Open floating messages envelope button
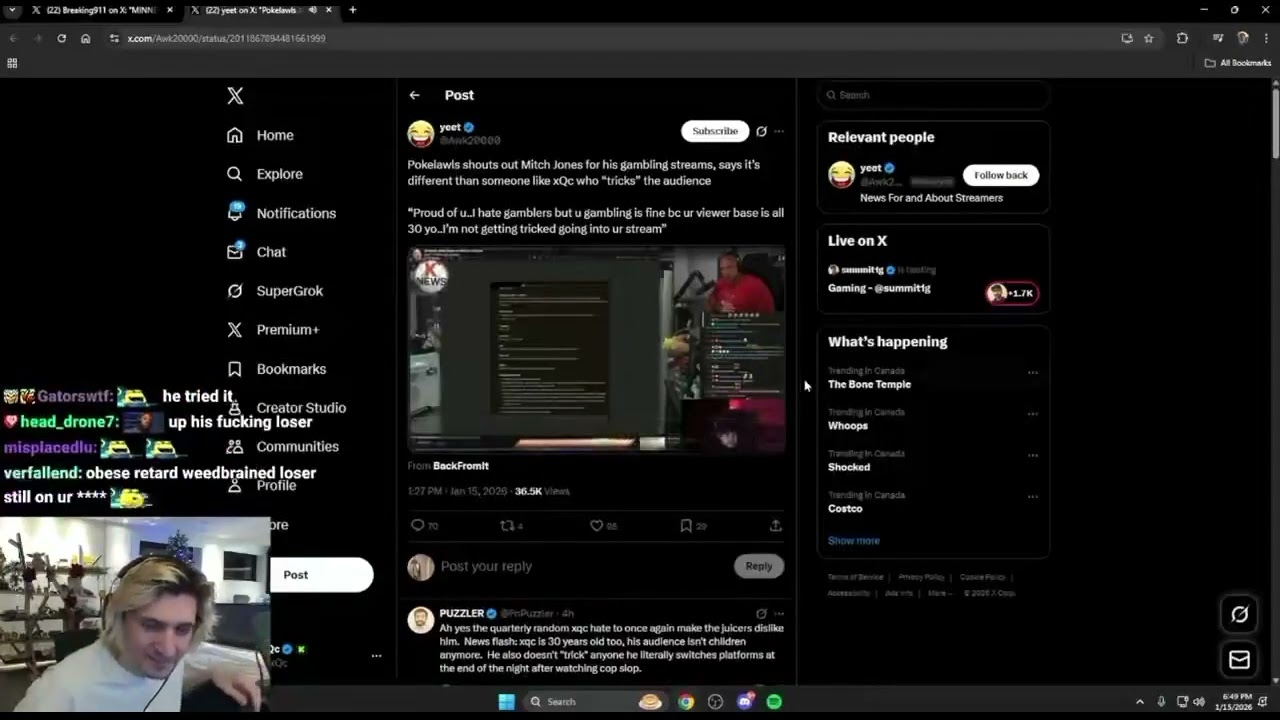The height and width of the screenshot is (720, 1280). pos(1239,660)
